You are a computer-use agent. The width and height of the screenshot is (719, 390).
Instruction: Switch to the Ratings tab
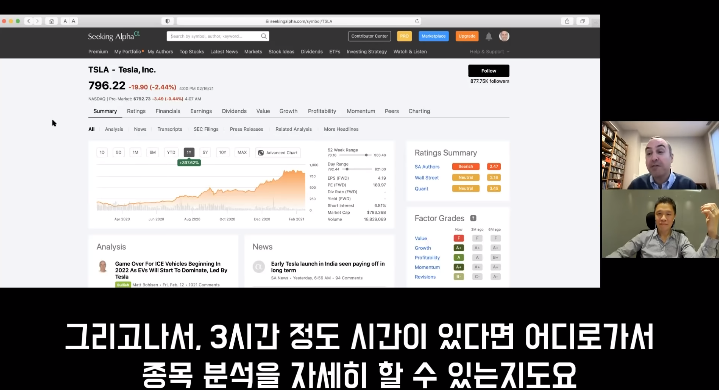click(136, 111)
